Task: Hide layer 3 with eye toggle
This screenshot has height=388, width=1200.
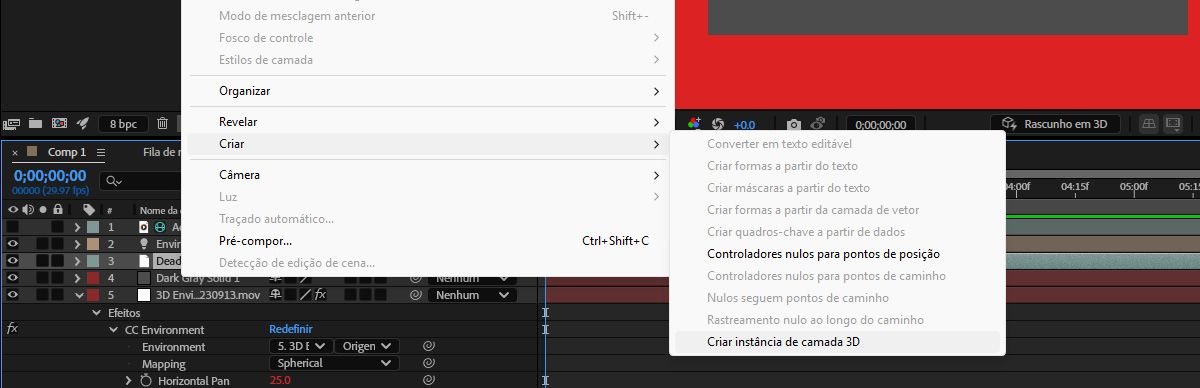Action: (13, 261)
